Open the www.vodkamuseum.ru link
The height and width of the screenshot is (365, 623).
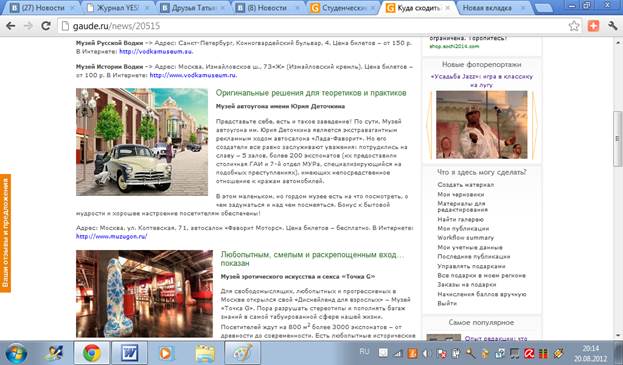193,75
